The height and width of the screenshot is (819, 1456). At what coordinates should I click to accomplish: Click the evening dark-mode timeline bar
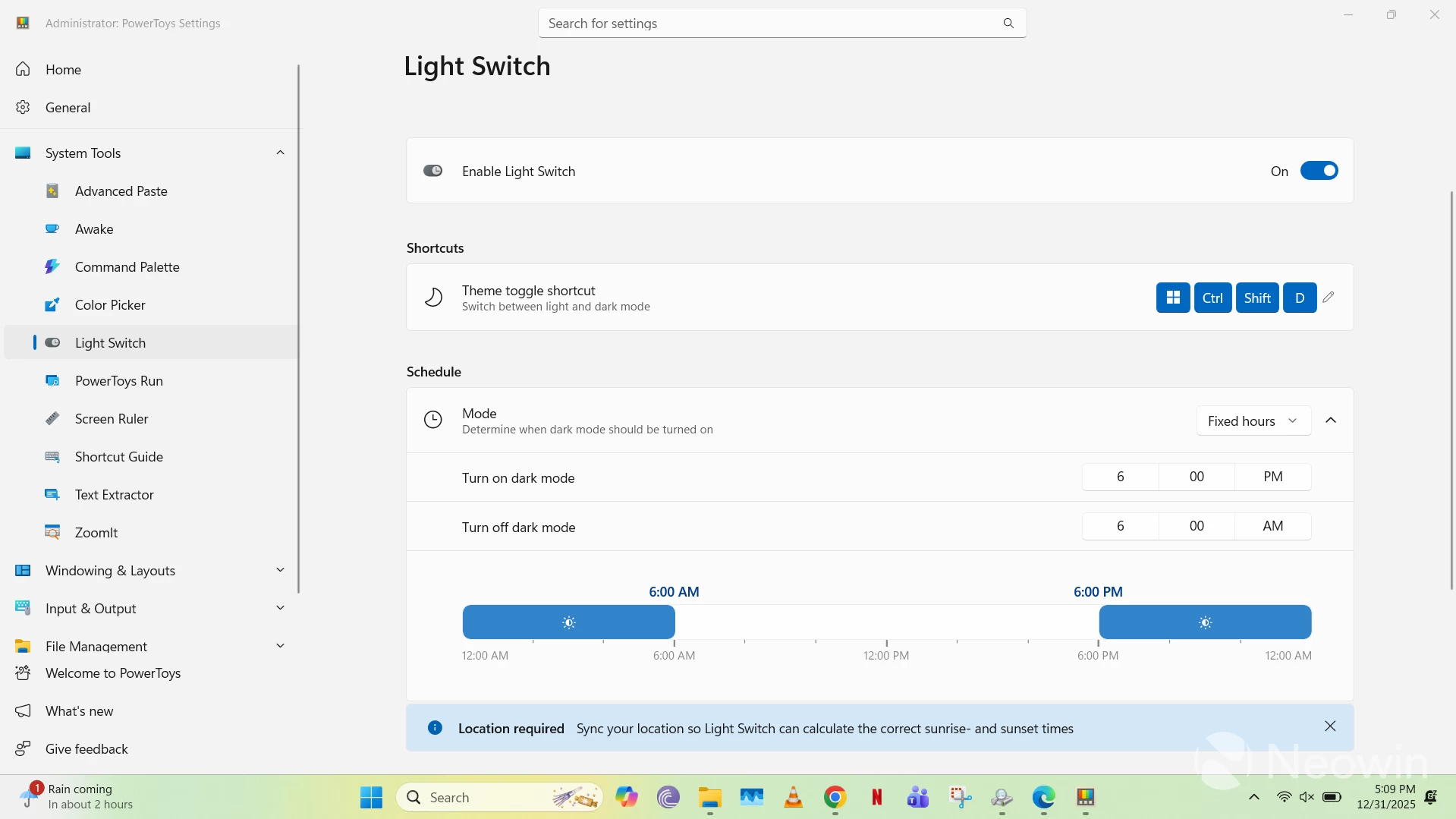1205,622
